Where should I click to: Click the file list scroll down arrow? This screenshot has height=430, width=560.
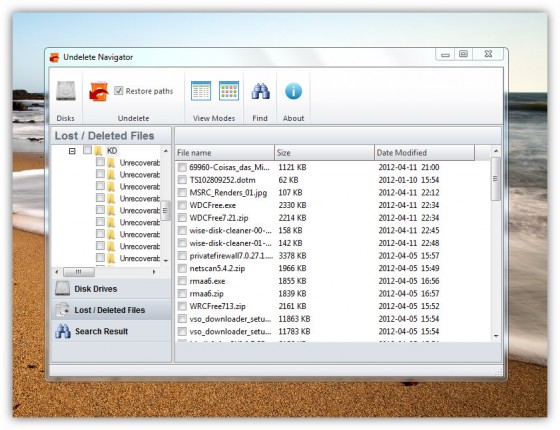[496, 336]
